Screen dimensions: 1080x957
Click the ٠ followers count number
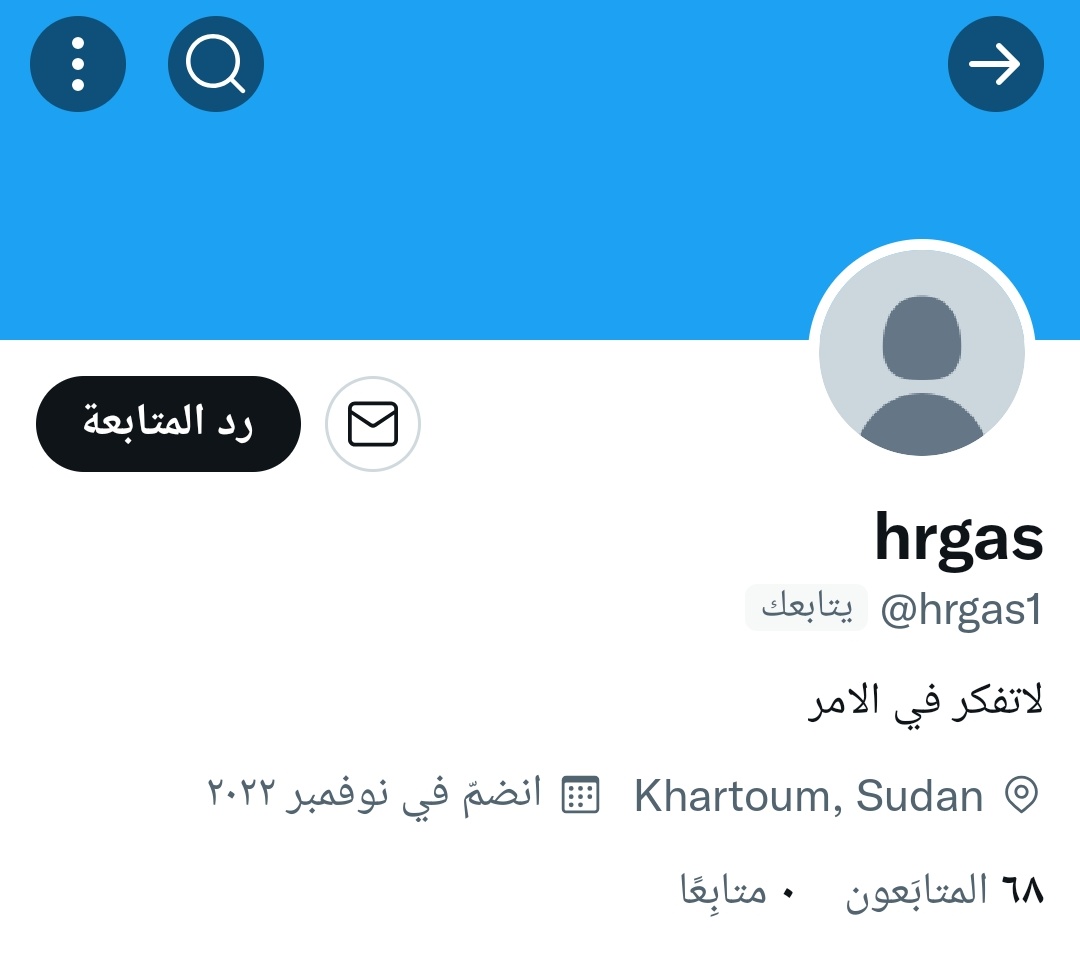(x=789, y=894)
